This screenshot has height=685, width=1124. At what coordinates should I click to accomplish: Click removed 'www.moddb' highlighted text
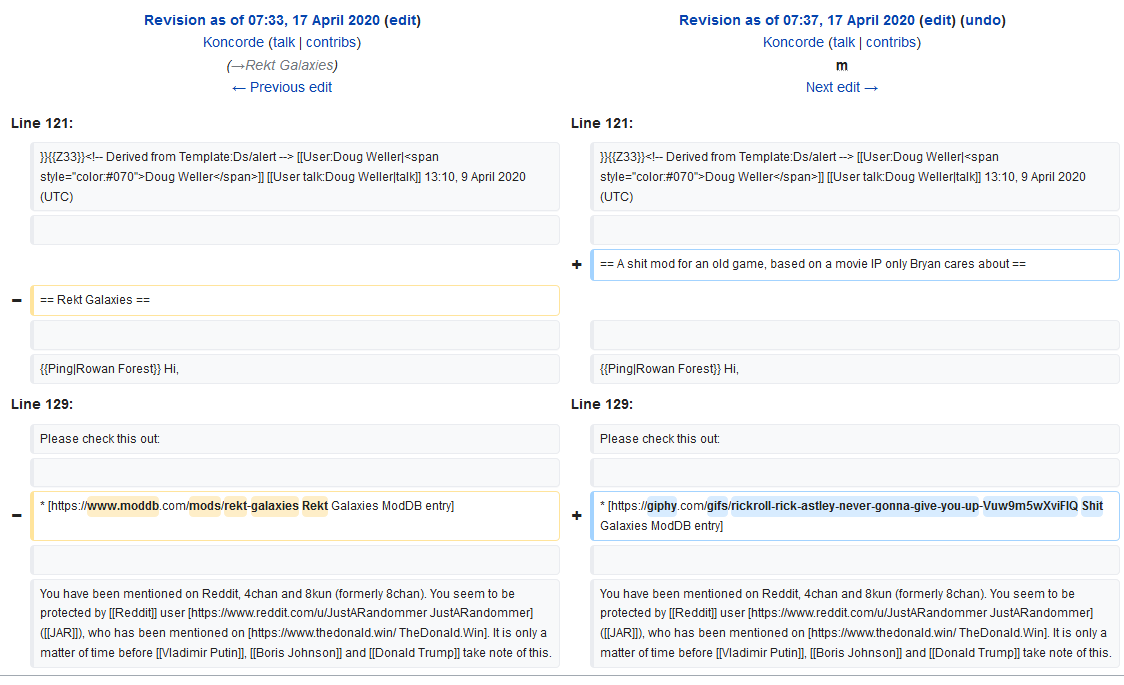click(123, 506)
